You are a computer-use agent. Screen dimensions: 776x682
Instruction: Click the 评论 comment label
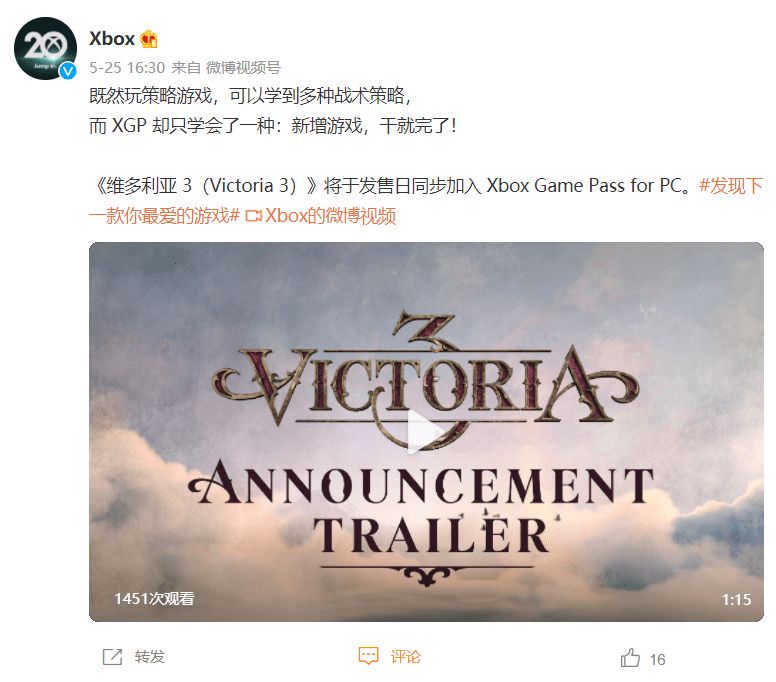click(x=405, y=657)
